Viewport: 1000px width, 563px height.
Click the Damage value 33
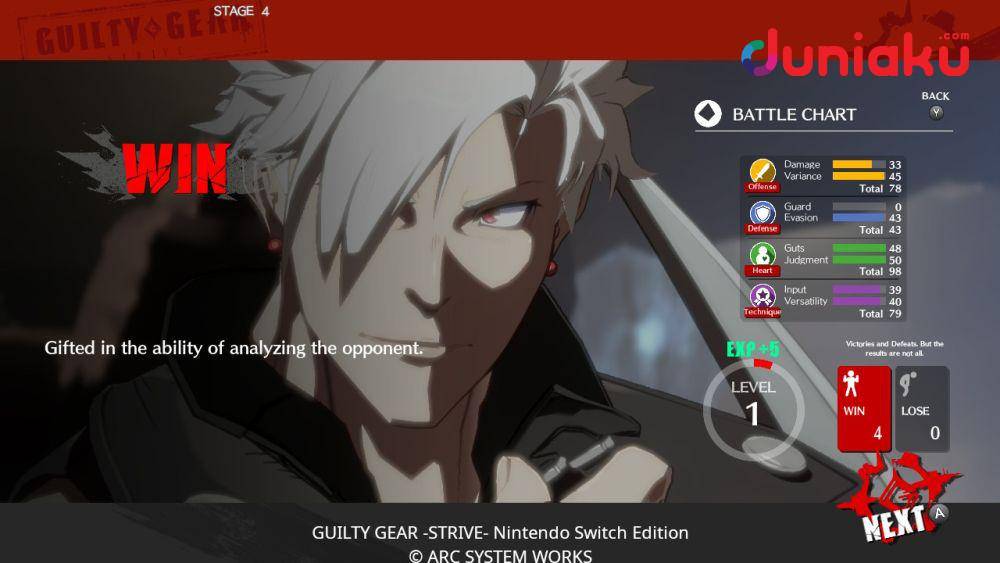tap(895, 165)
